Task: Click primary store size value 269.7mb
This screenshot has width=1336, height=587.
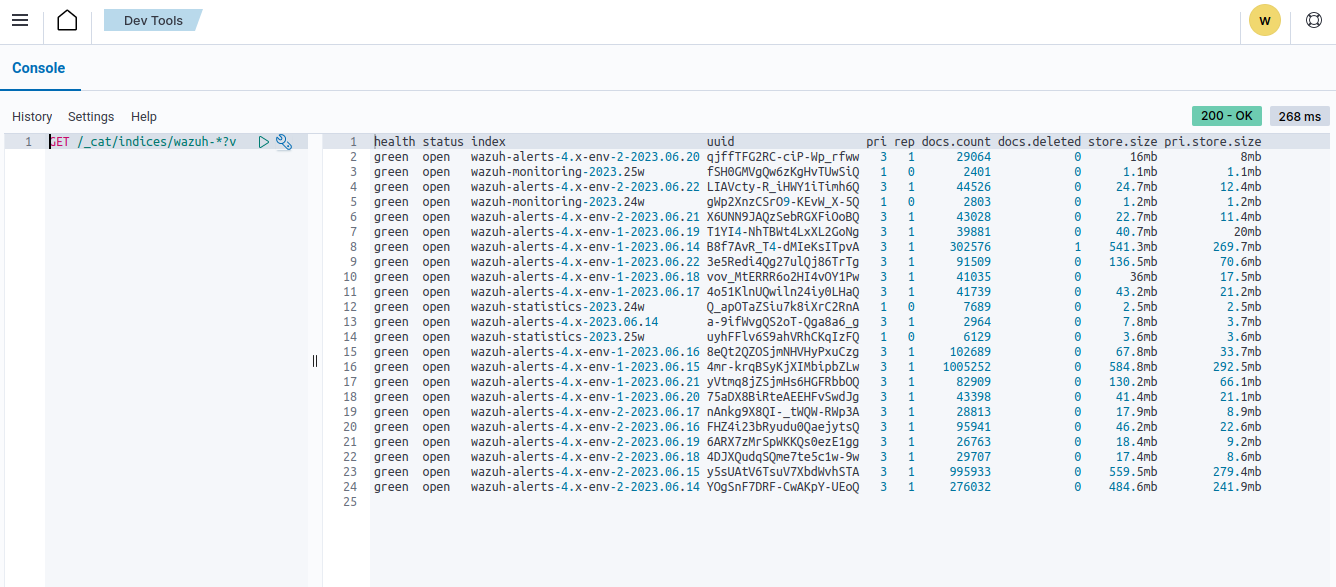Action: (x=1237, y=247)
